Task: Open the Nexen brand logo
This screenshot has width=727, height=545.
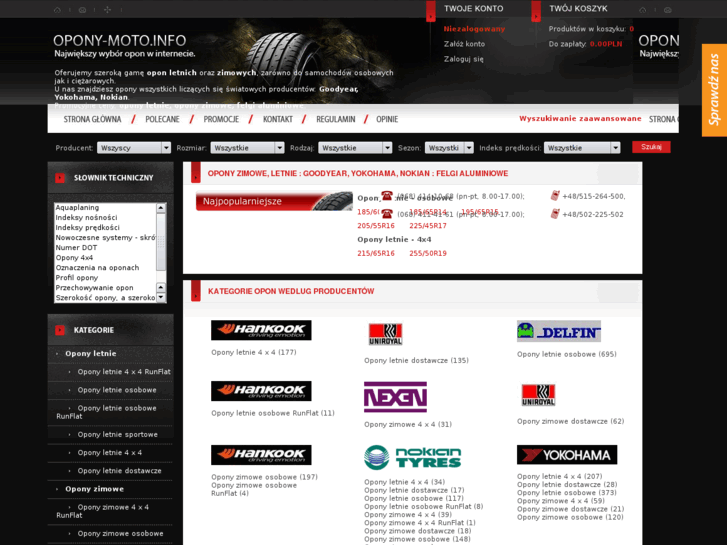Action: (395, 397)
